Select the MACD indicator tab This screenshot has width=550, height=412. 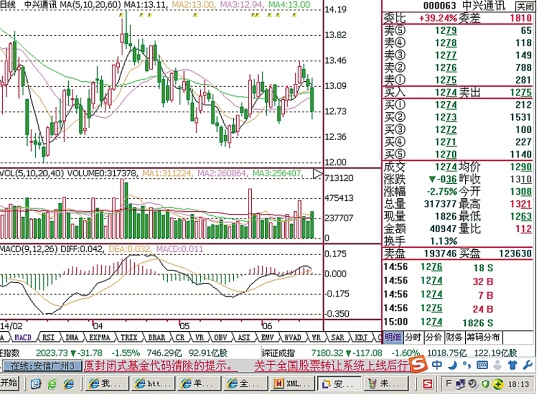point(23,337)
